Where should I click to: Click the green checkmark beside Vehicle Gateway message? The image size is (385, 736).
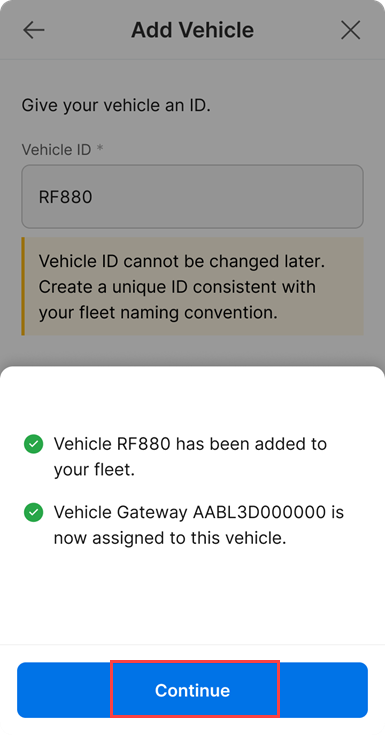pyautogui.click(x=33, y=513)
